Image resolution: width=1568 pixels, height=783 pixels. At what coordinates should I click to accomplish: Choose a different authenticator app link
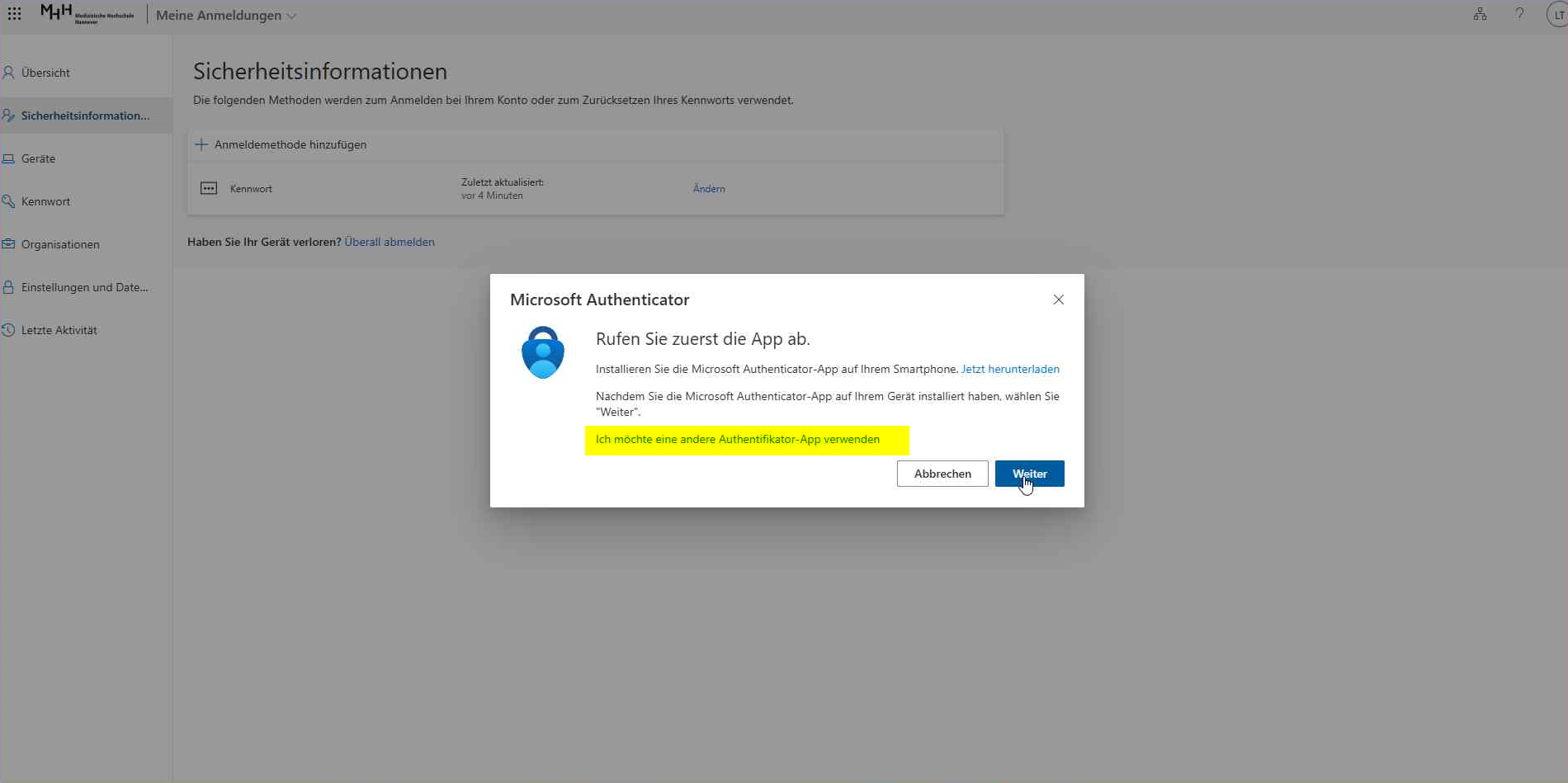tap(738, 439)
